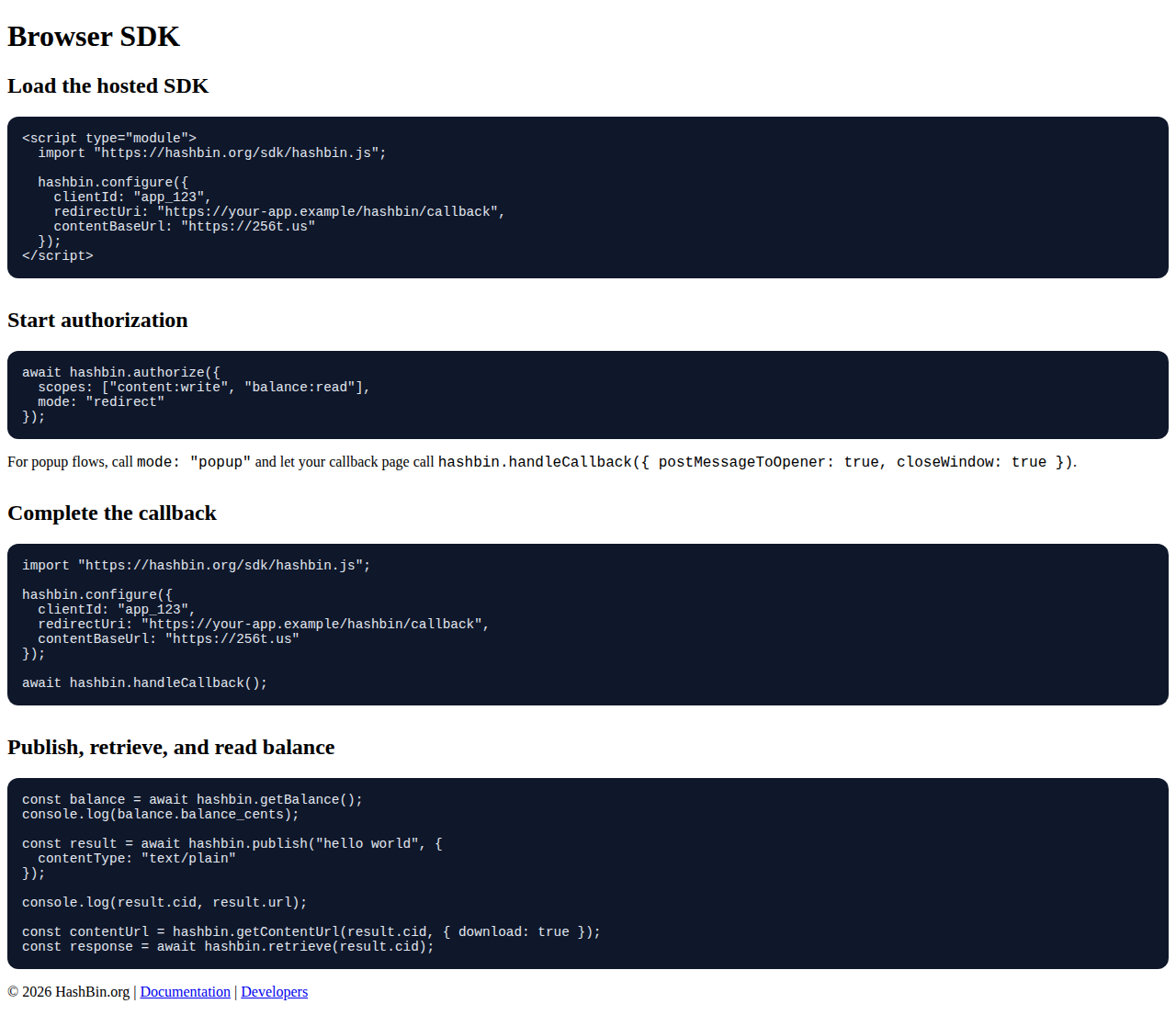
Task: Click the contentType: "text/plain" code line
Action: coord(136,859)
